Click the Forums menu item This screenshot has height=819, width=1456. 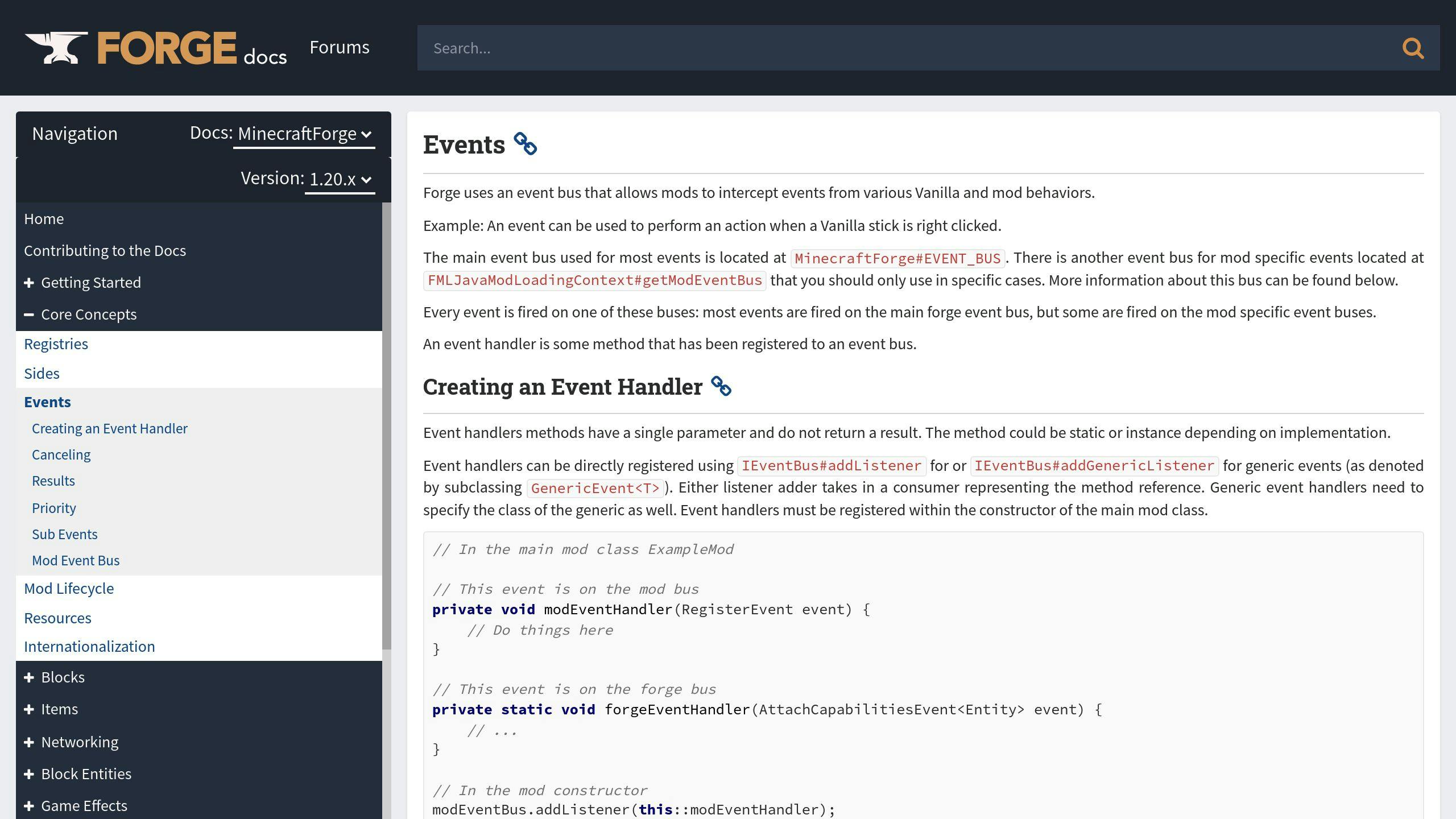tap(339, 47)
